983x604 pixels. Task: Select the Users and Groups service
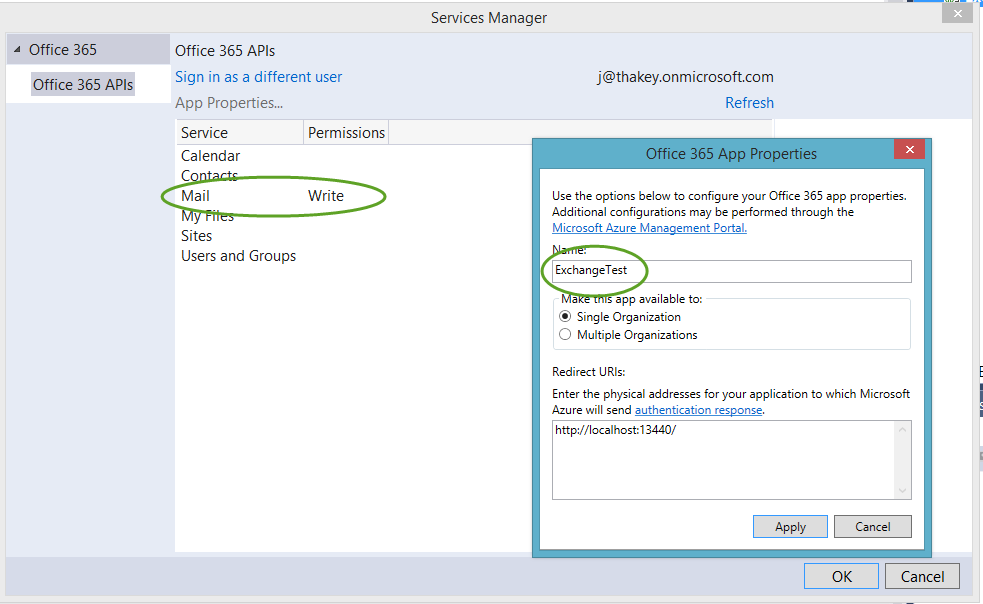click(x=238, y=255)
